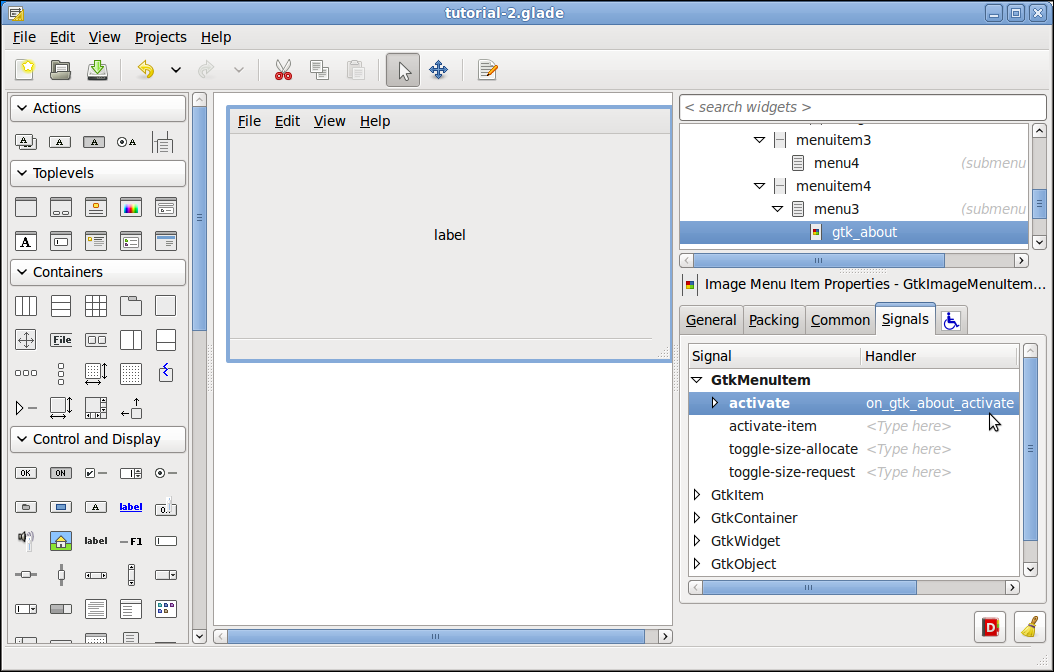Enable the pointer Select mode

(403, 70)
